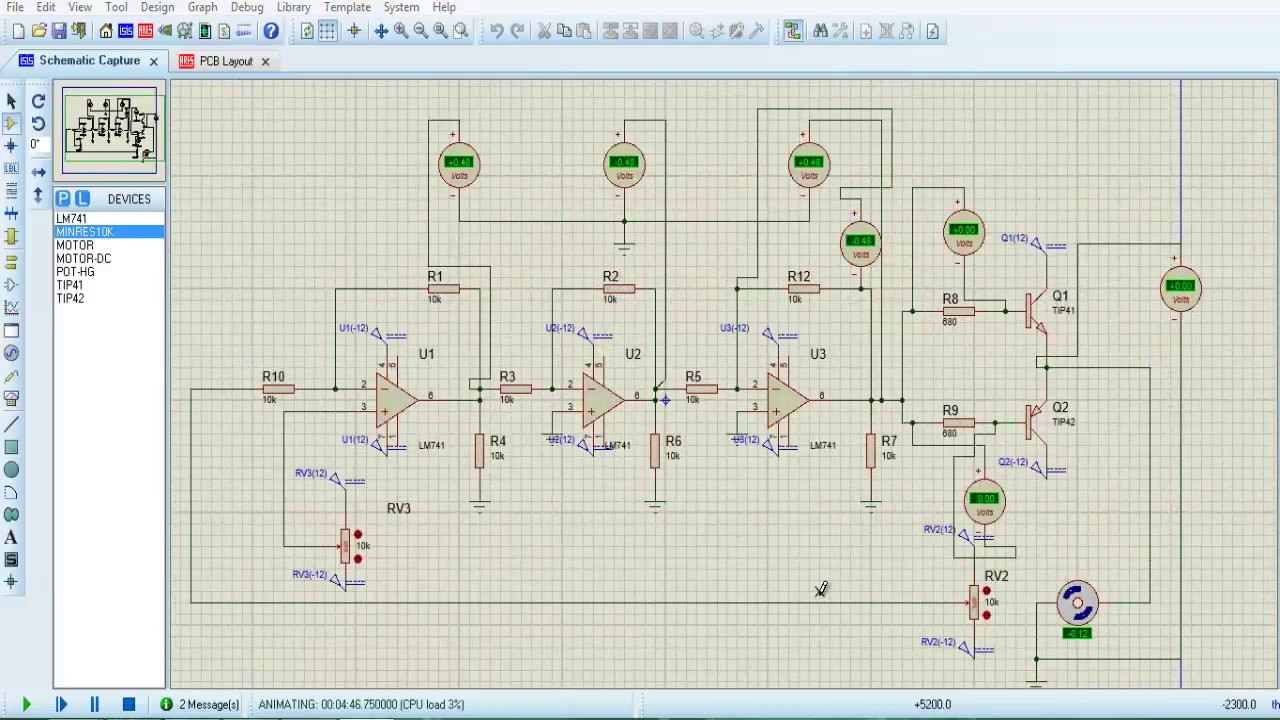Open the Template menu
The width and height of the screenshot is (1280, 720).
click(347, 7)
